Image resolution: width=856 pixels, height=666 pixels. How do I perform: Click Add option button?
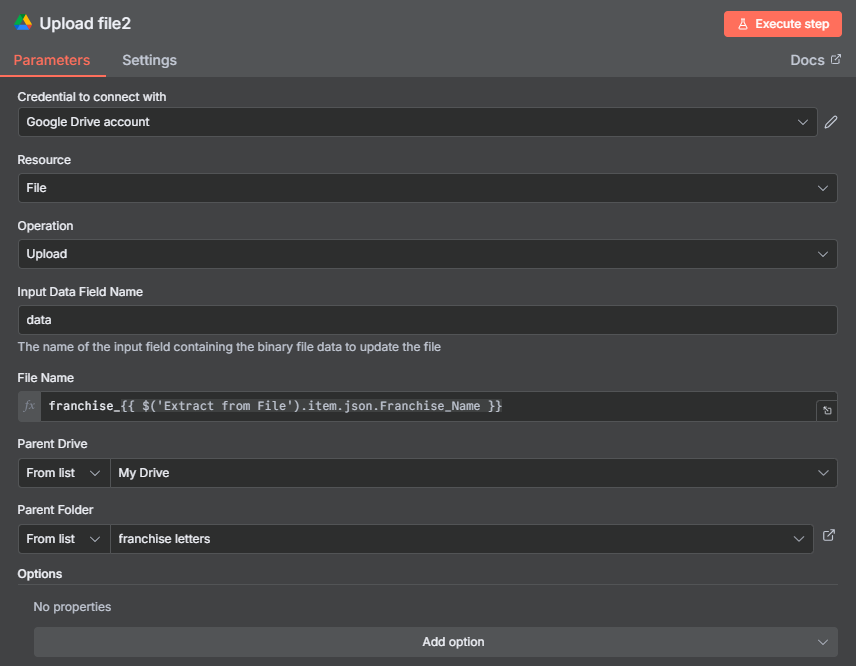click(x=436, y=642)
